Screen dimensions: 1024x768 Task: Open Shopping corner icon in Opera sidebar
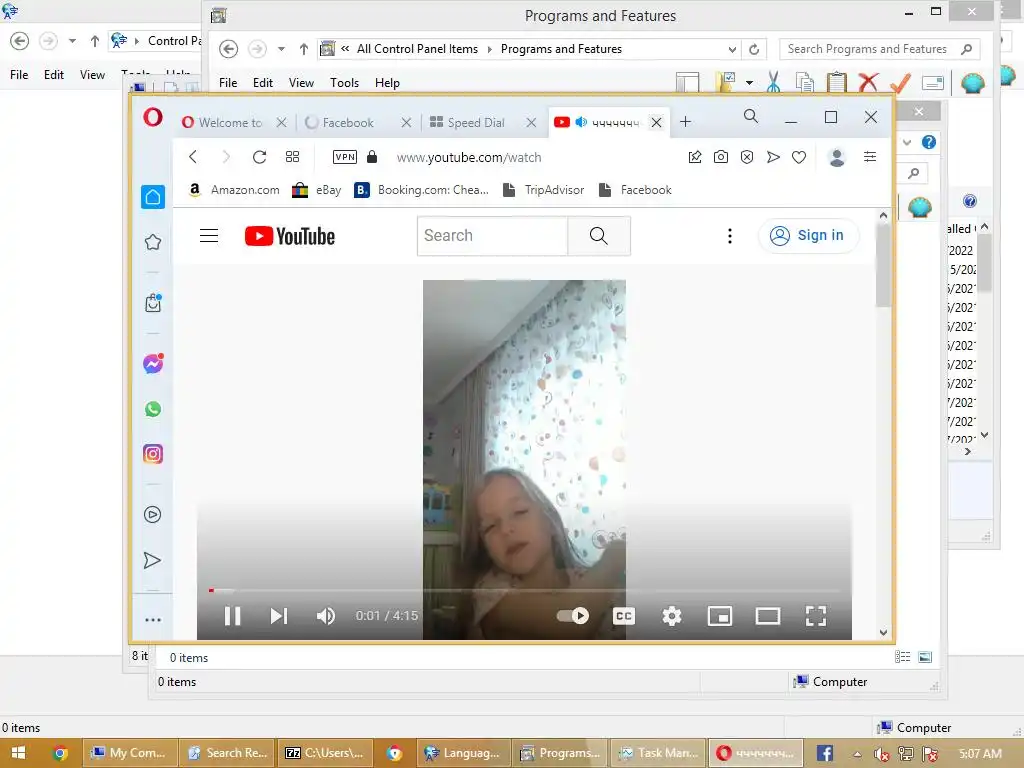(153, 303)
